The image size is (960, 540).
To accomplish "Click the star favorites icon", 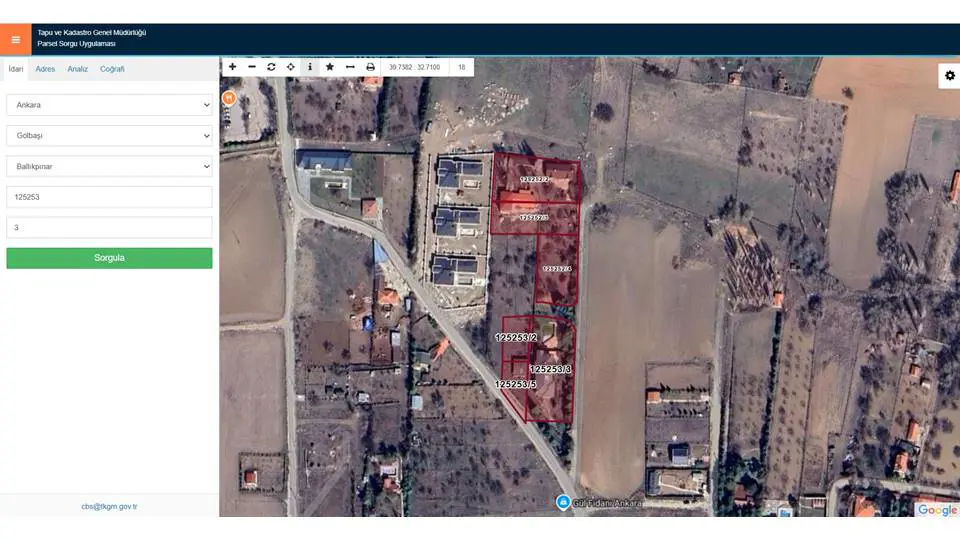I will pos(330,67).
